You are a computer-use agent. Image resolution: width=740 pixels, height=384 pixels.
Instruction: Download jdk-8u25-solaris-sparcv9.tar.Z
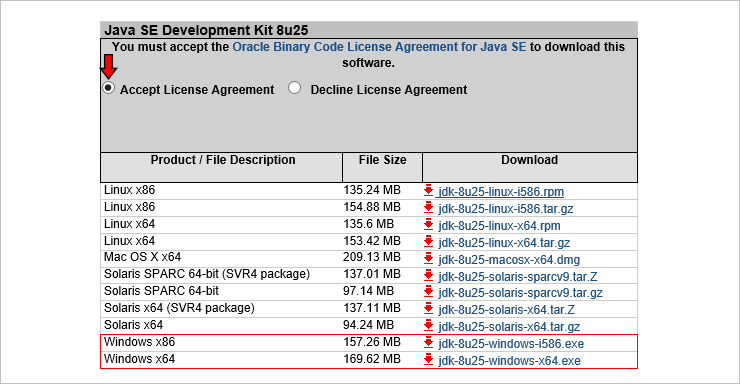[518, 276]
